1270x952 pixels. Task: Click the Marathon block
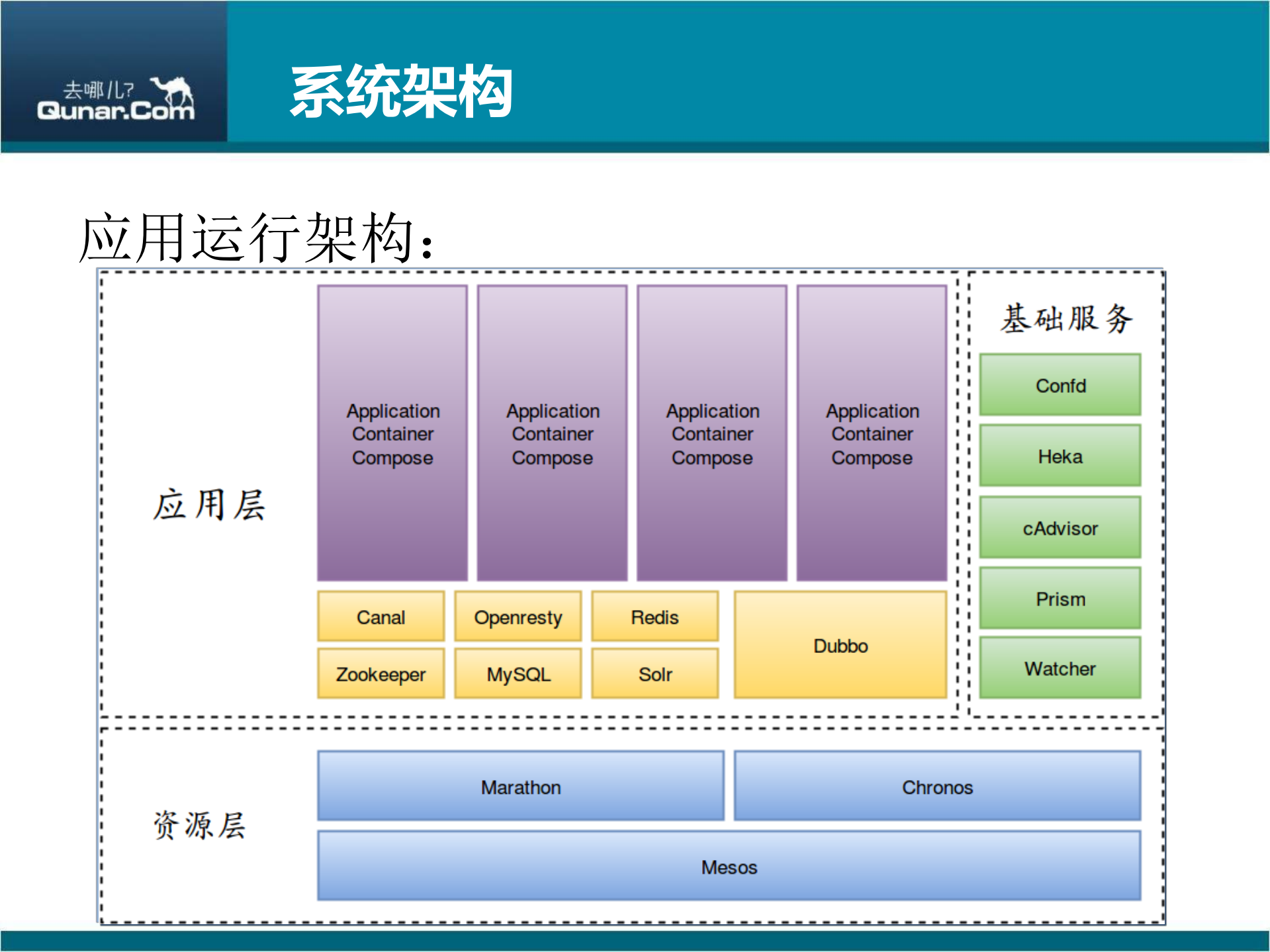[x=520, y=787]
